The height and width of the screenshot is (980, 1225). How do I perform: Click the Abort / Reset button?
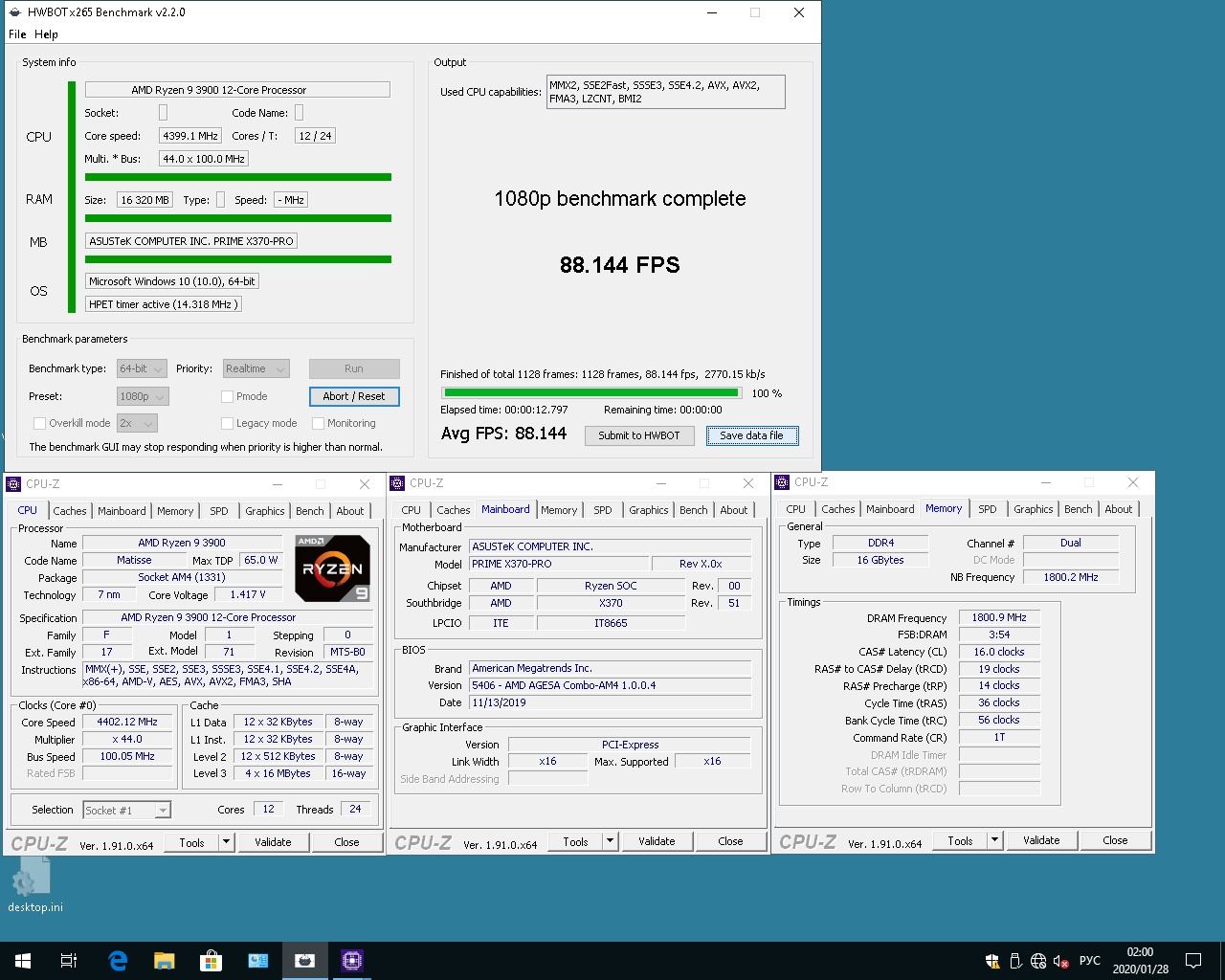pyautogui.click(x=354, y=396)
